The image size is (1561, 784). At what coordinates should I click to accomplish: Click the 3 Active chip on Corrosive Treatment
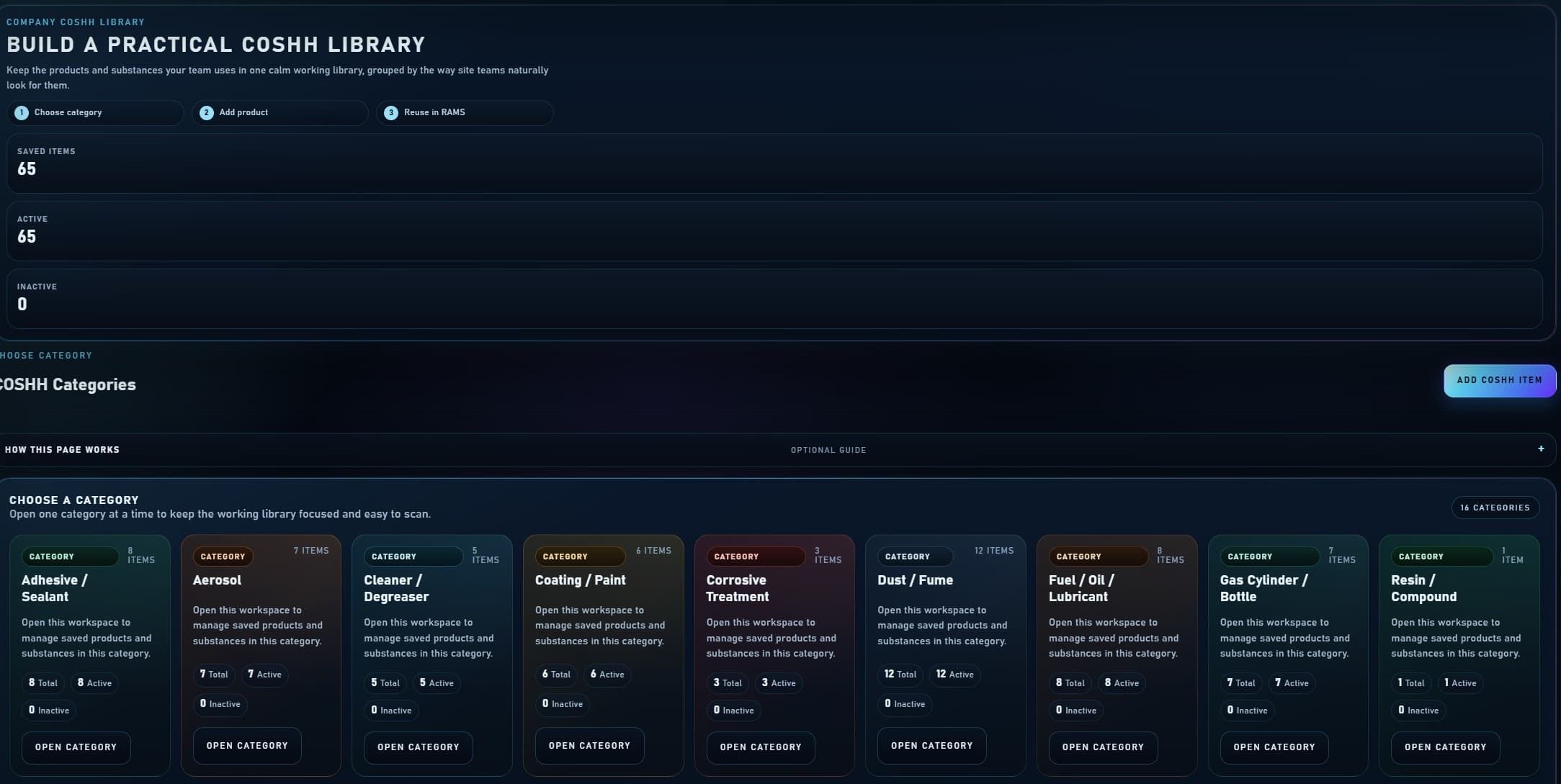coord(779,682)
